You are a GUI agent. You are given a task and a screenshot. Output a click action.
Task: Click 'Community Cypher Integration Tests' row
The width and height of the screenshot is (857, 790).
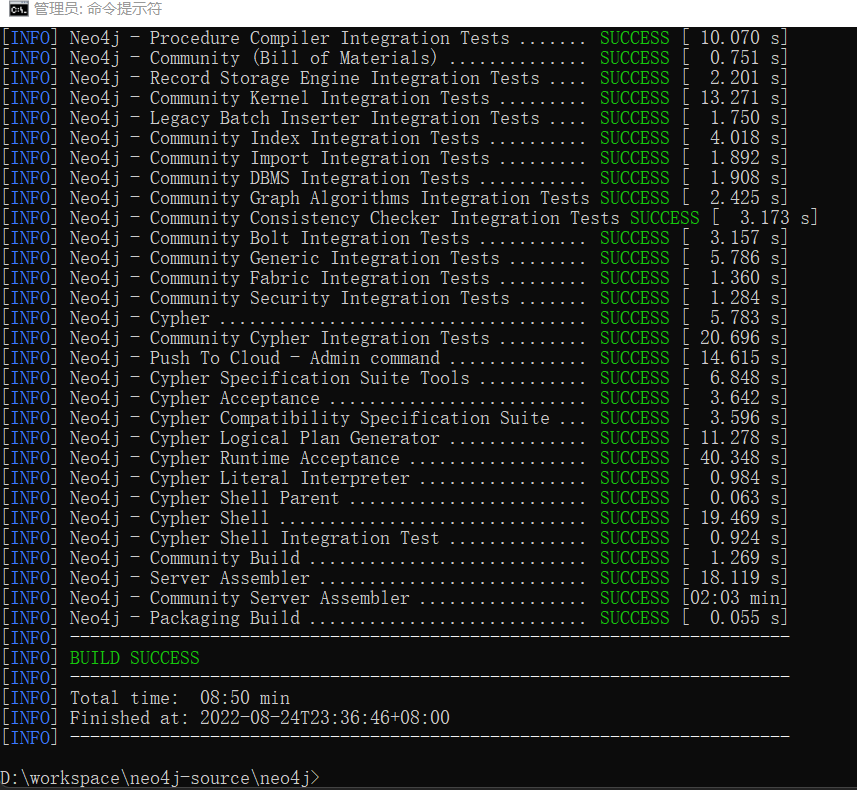(x=395, y=338)
